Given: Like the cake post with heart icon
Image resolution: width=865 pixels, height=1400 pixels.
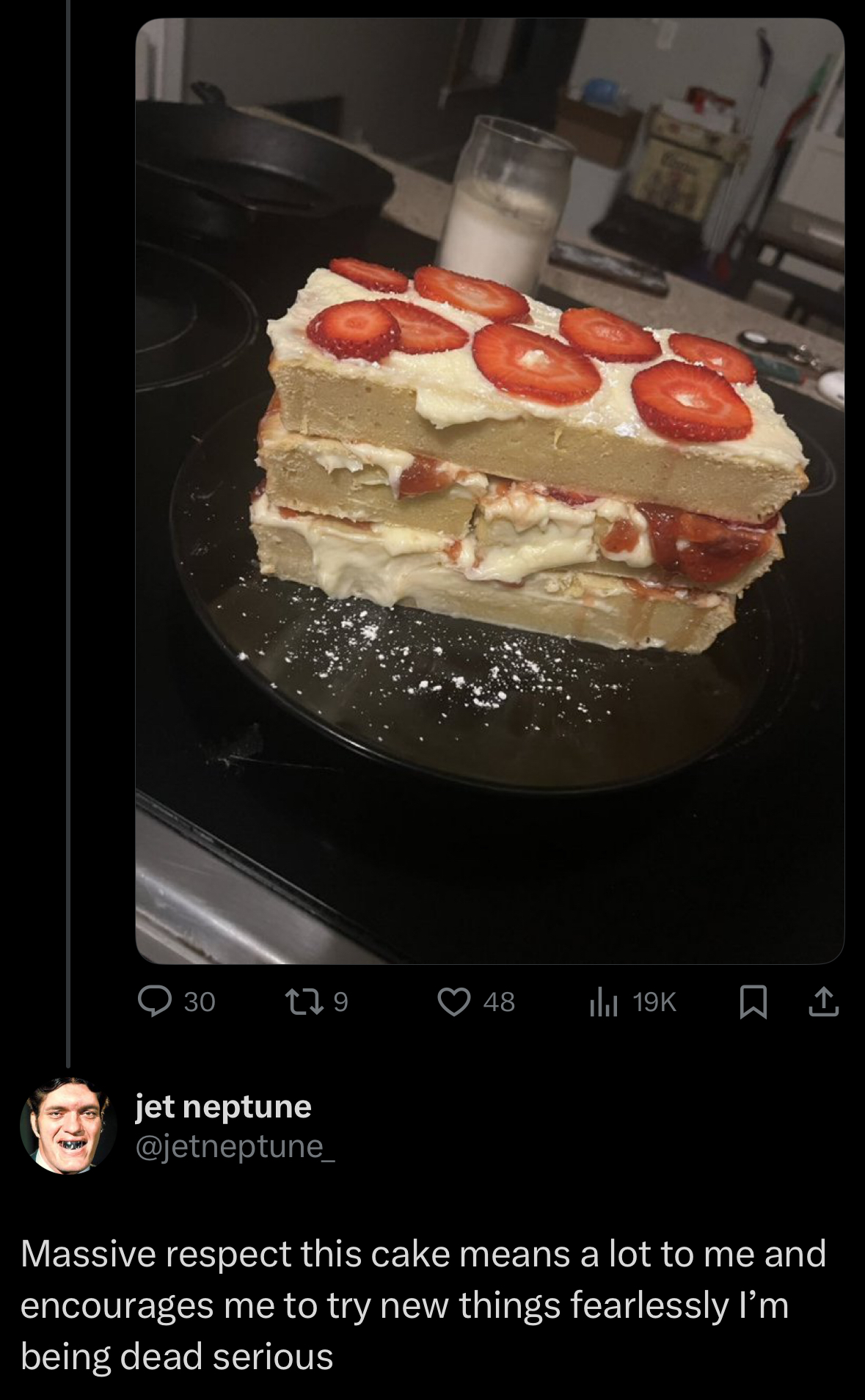Looking at the screenshot, I should point(454,1002).
